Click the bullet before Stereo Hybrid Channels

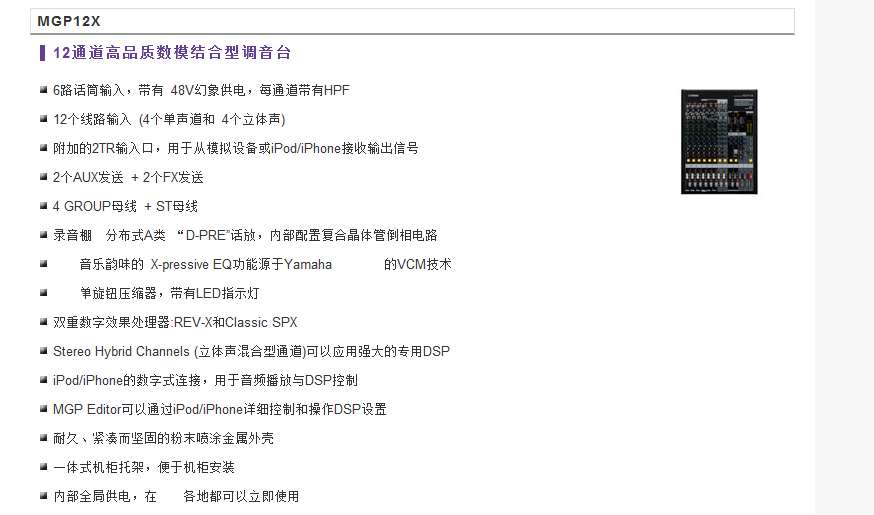click(44, 351)
